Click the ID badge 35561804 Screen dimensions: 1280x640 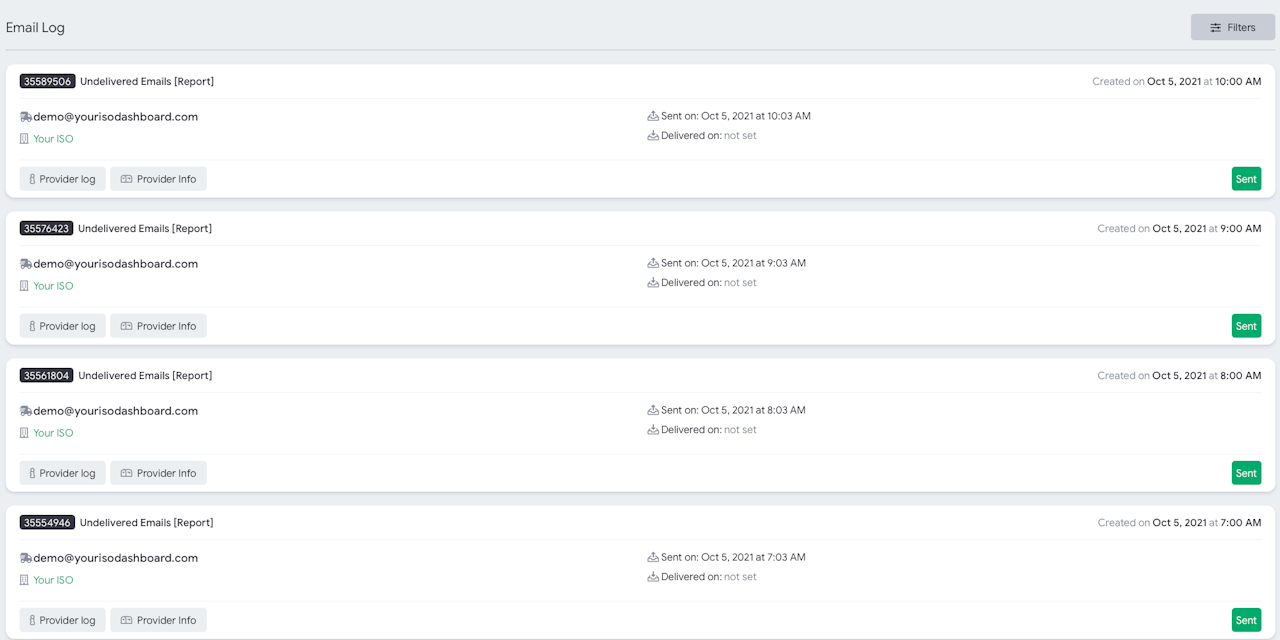pyautogui.click(x=46, y=375)
